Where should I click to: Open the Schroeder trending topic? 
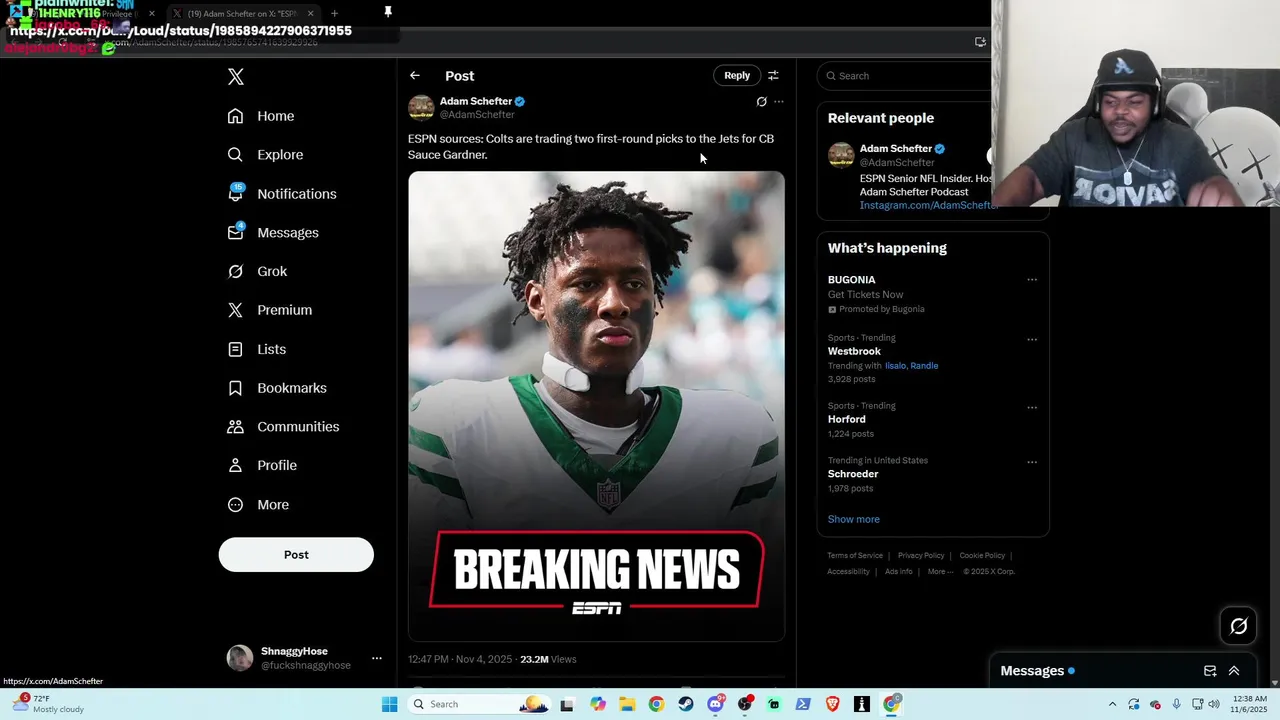click(853, 474)
